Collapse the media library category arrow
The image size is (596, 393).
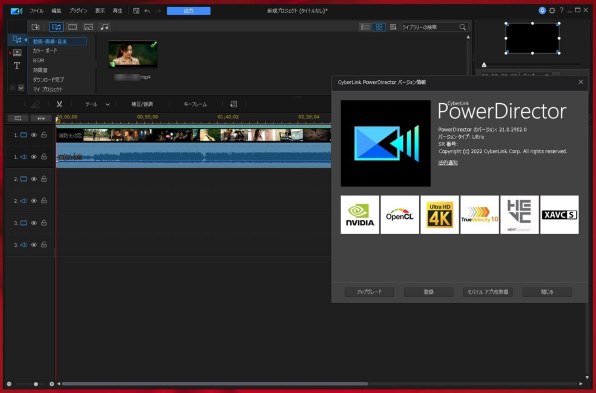coord(25,40)
